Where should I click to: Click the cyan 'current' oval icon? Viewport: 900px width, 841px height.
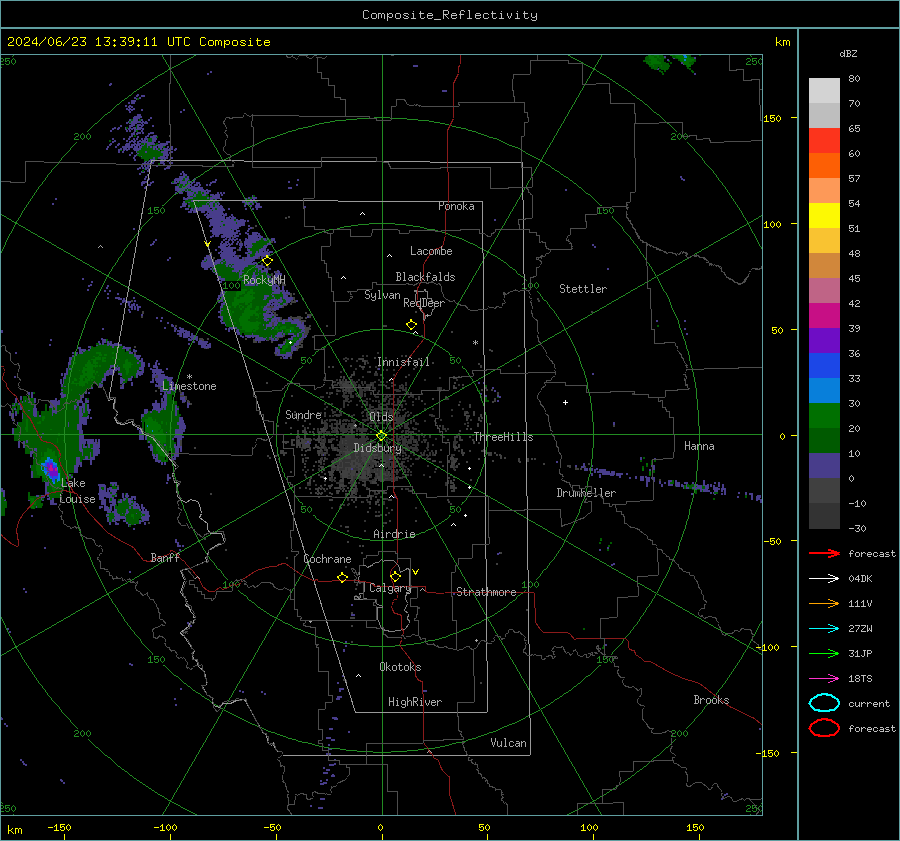tap(824, 703)
